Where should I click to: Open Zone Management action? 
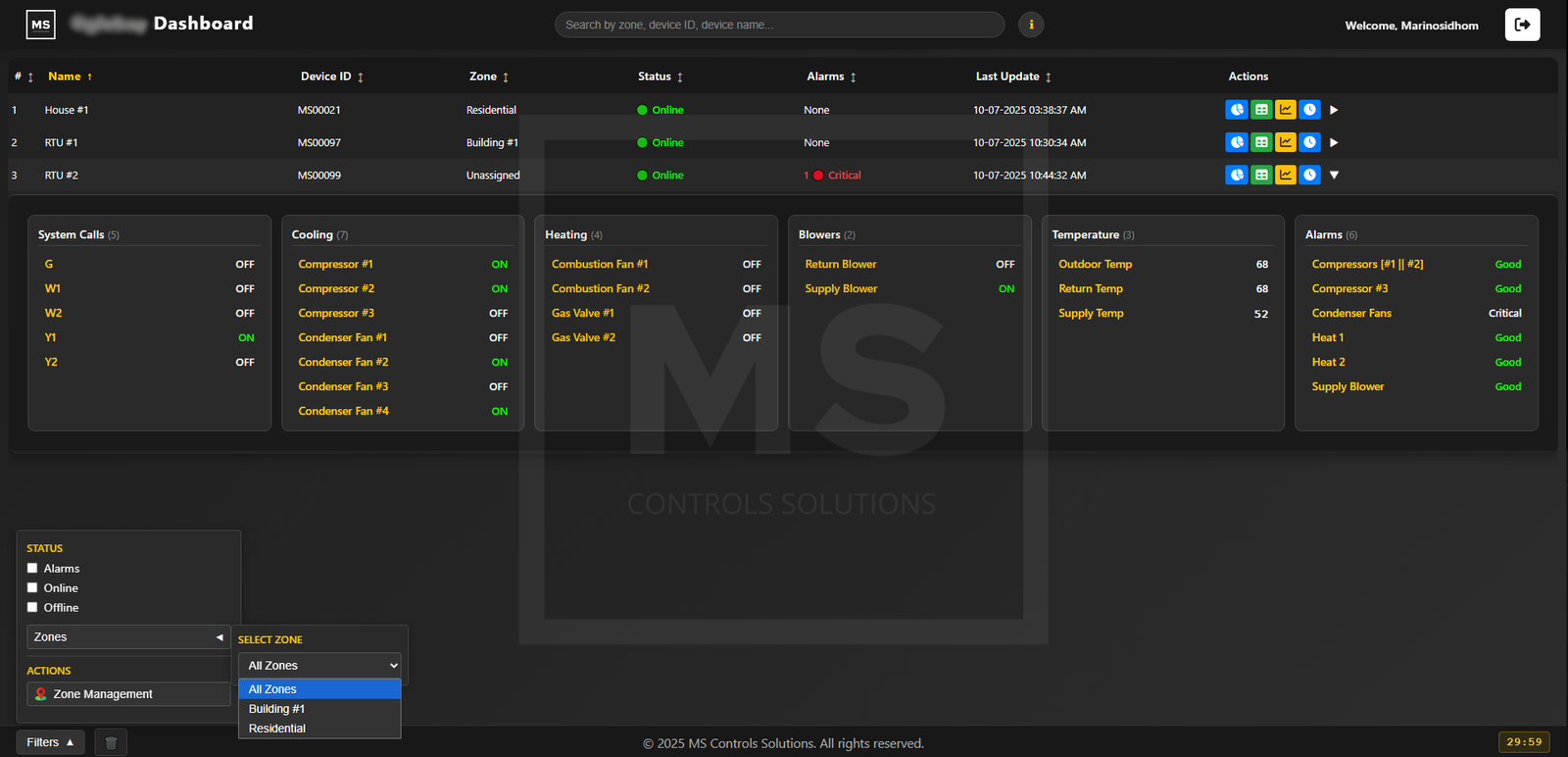(128, 694)
